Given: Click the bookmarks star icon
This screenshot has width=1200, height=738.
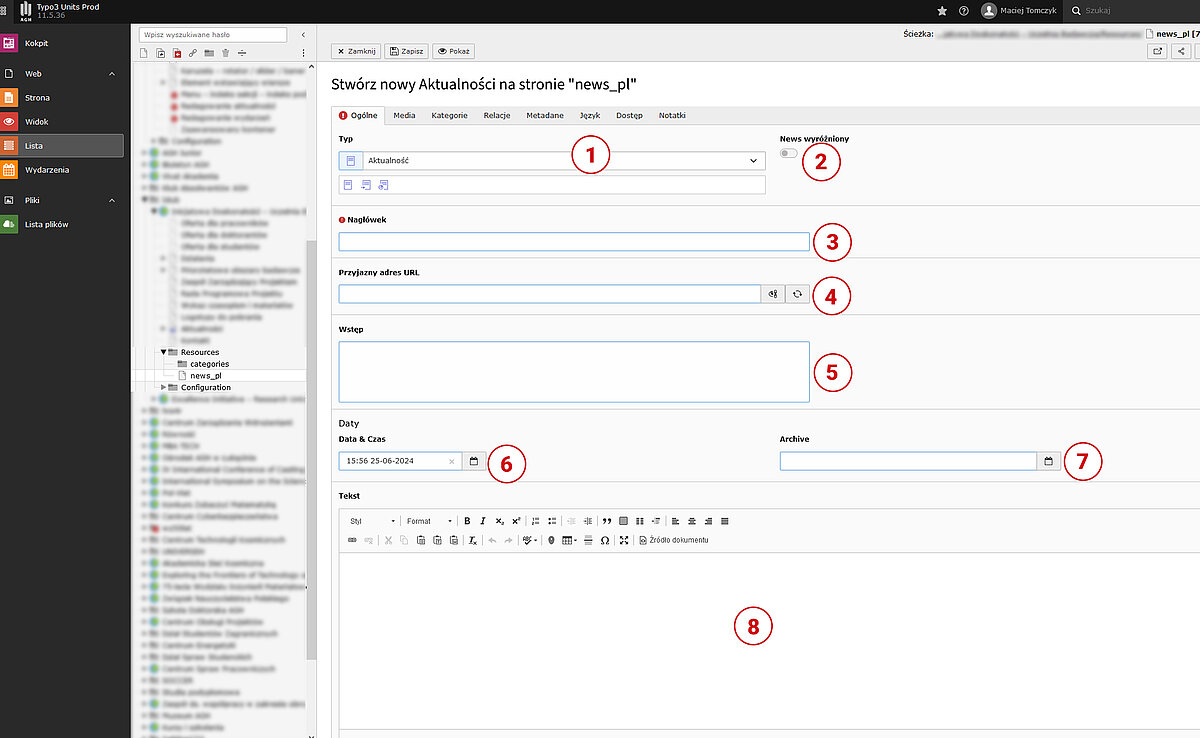Looking at the screenshot, I should [942, 11].
